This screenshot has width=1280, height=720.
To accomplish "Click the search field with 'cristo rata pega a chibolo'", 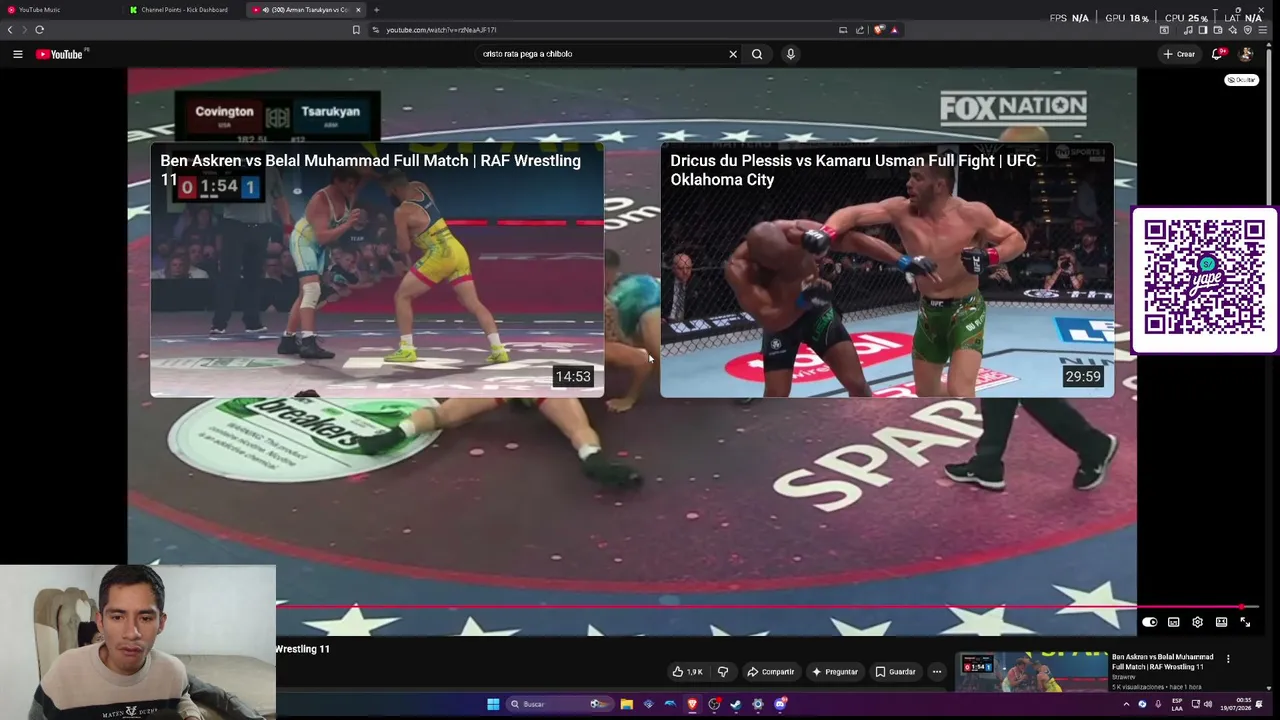I will [600, 54].
